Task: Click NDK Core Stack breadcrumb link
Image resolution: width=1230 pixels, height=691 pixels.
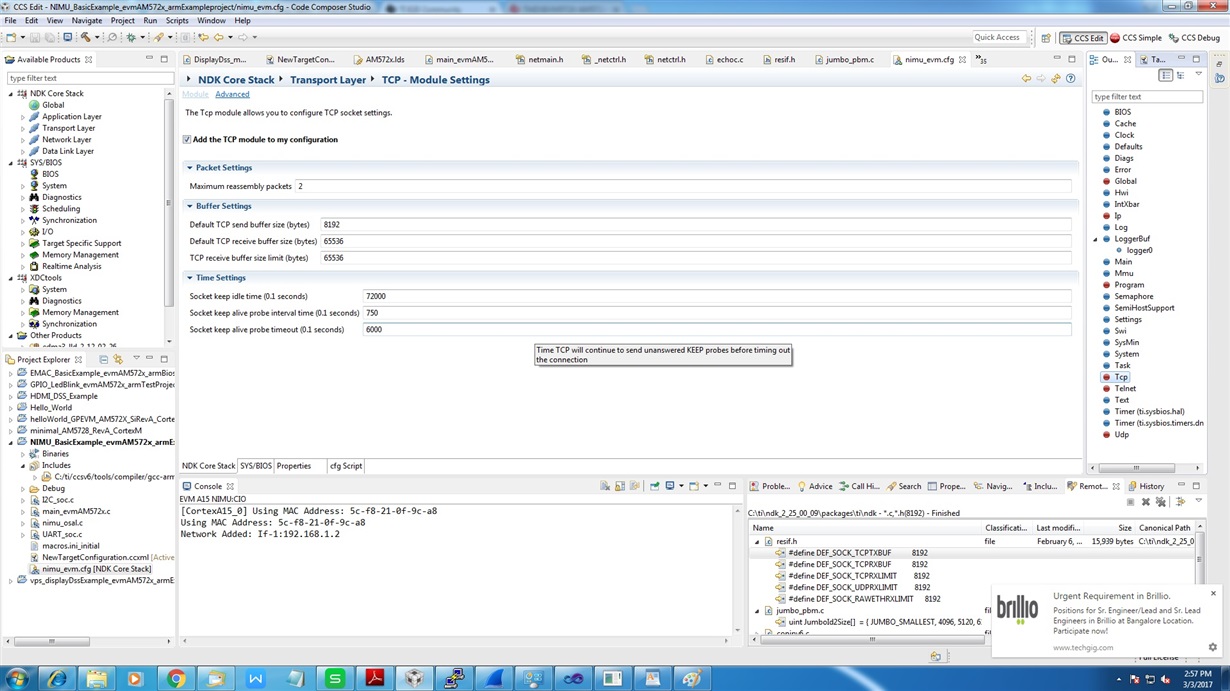Action: (x=236, y=80)
